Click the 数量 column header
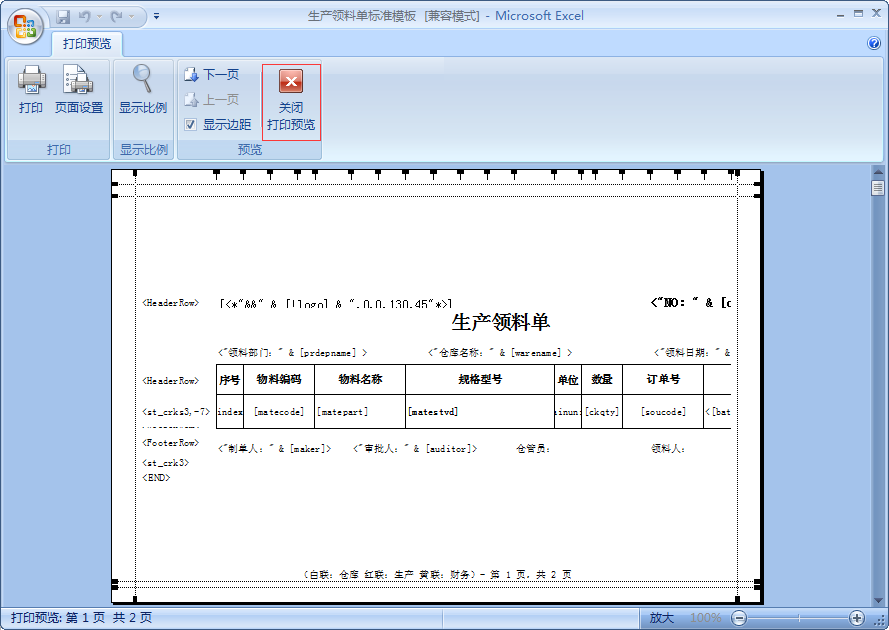 (602, 379)
